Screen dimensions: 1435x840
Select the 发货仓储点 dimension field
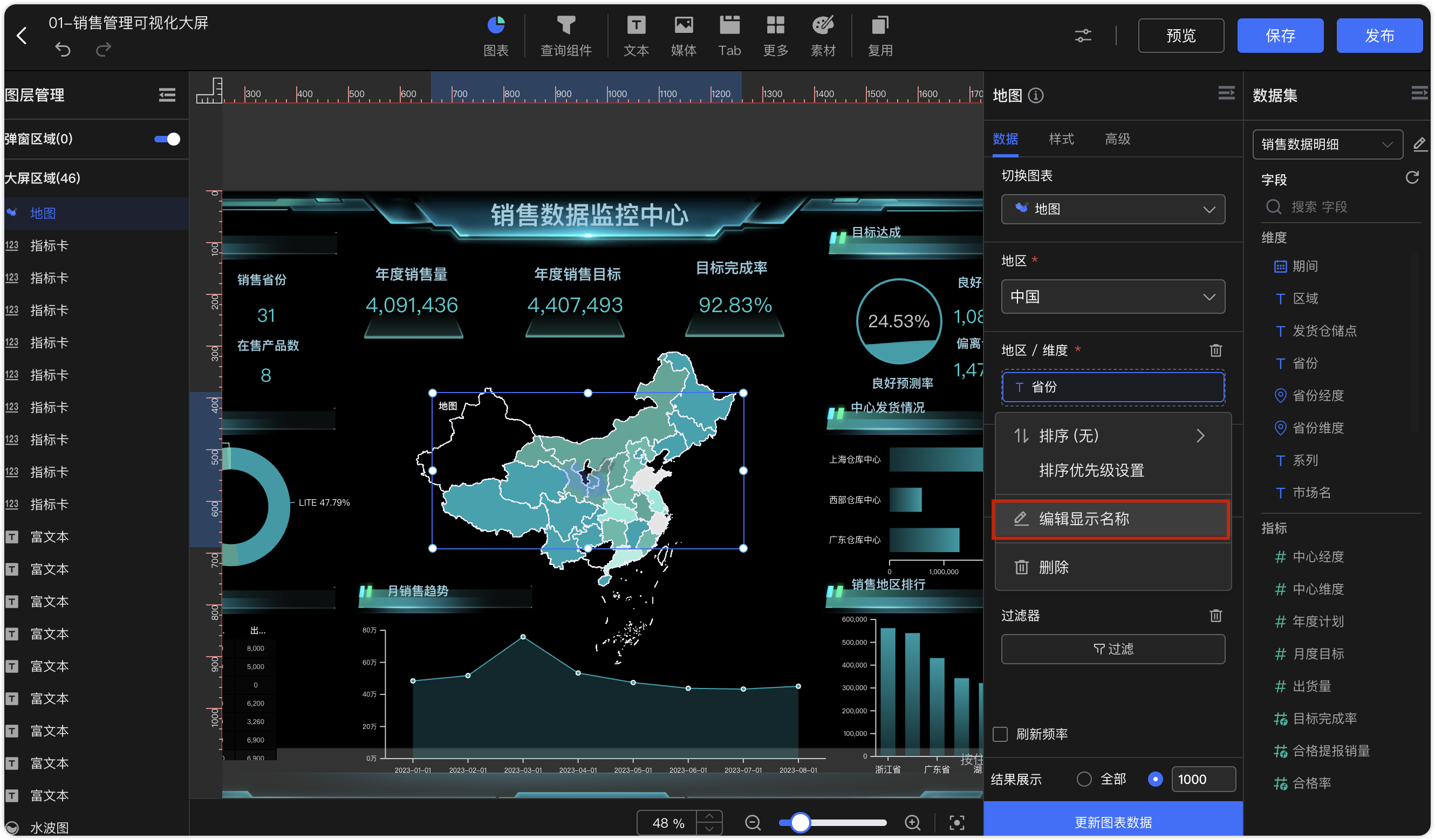click(x=1323, y=331)
